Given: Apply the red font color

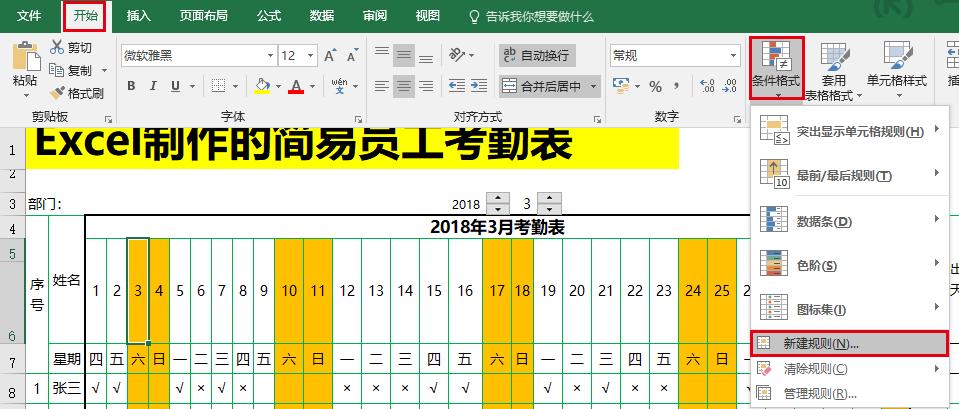Looking at the screenshot, I should pos(296,86).
